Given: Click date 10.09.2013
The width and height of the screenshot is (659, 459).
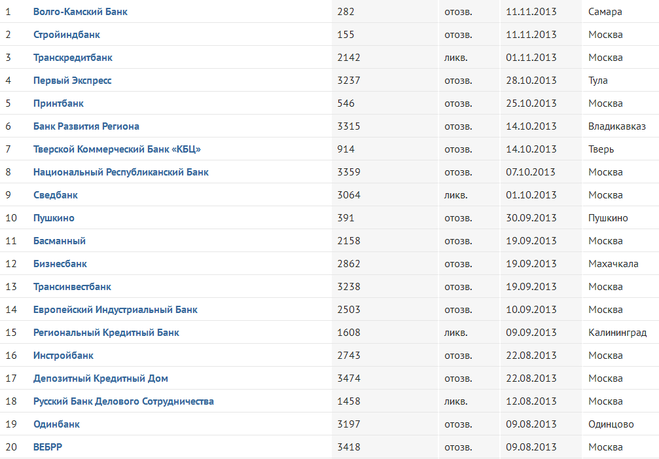Looking at the screenshot, I should (531, 310).
